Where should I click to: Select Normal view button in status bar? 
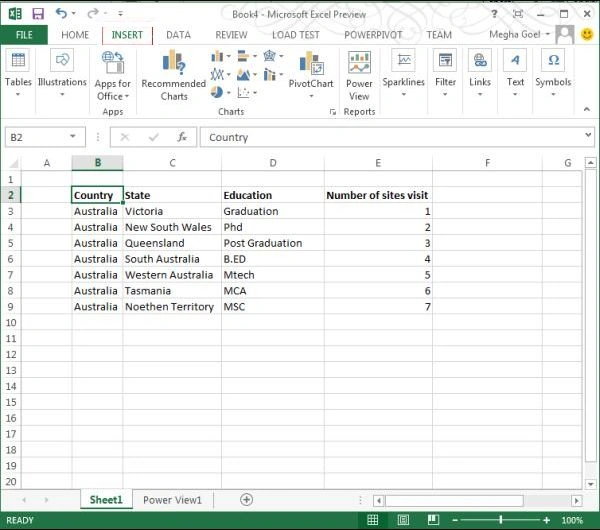372,520
